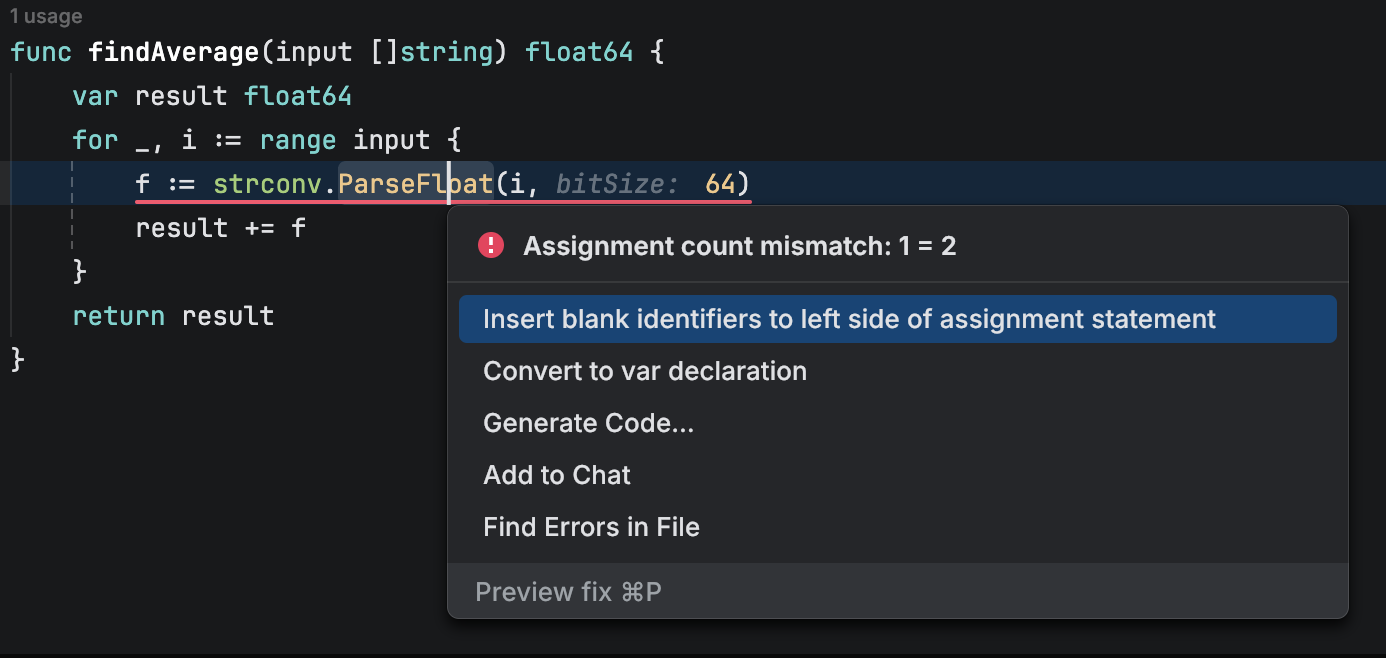
Task: Click the []string parameter type
Action: coord(432,52)
